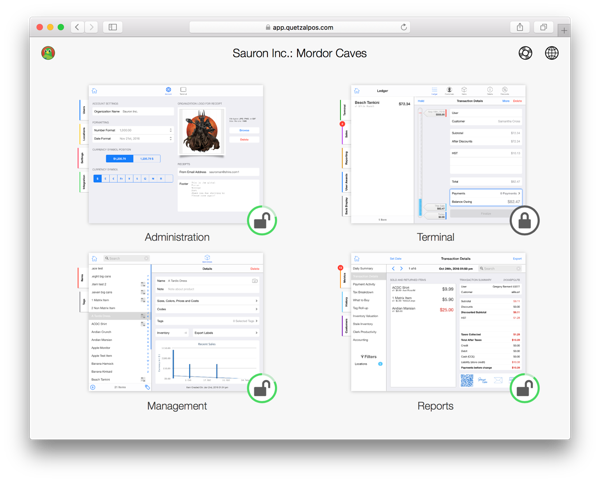The image size is (600, 482).
Task: Toggle the Reports unlock padlock
Action: click(x=525, y=388)
